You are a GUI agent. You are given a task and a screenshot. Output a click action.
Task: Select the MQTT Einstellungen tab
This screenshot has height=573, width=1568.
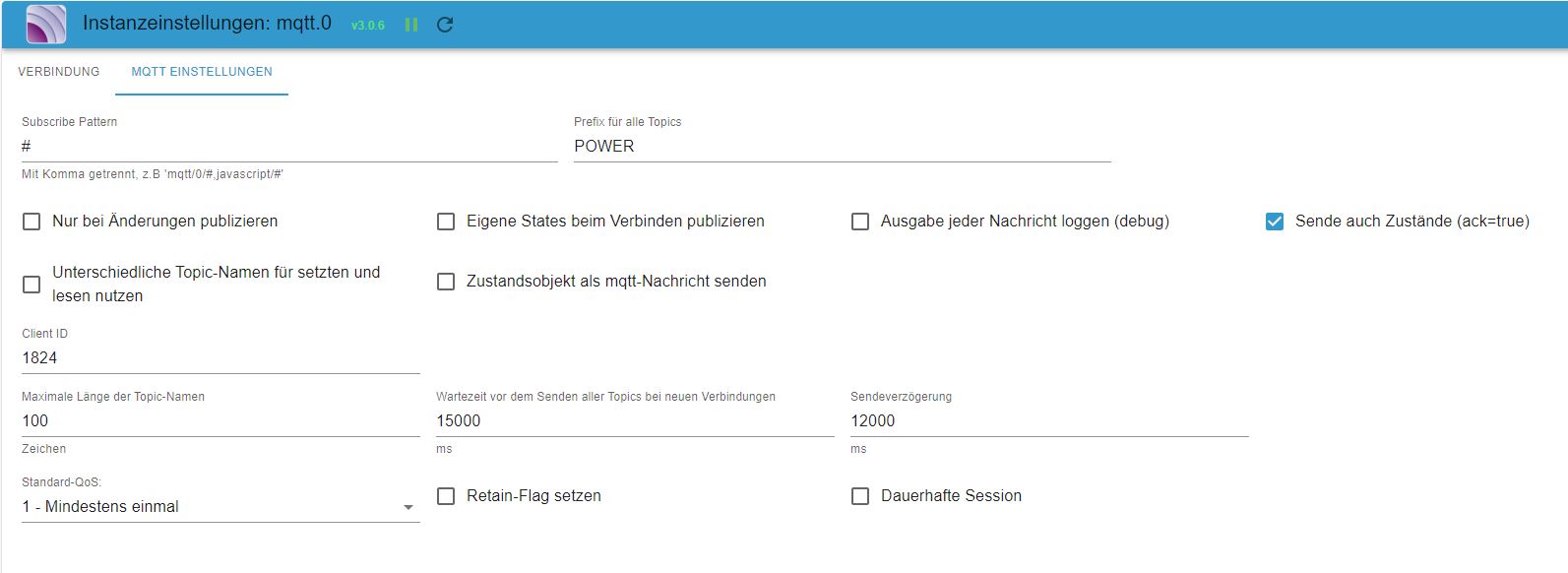click(202, 72)
